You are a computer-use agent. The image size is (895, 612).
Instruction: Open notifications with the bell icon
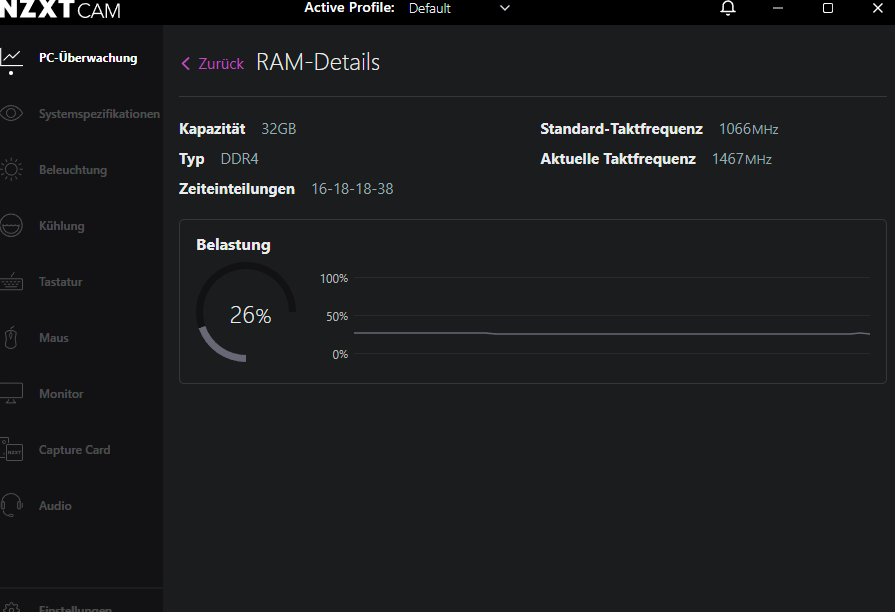pyautogui.click(x=728, y=8)
